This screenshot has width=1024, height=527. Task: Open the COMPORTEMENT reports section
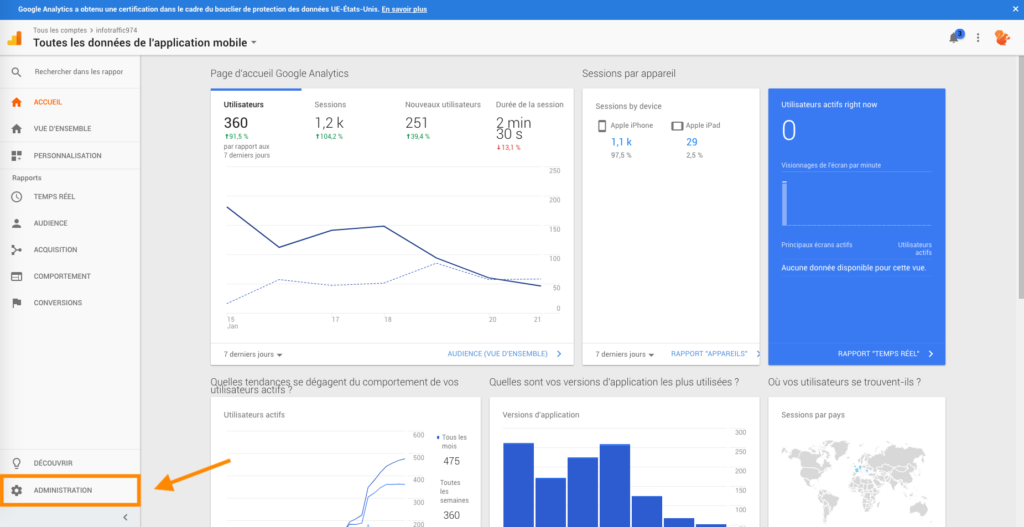[x=62, y=276]
